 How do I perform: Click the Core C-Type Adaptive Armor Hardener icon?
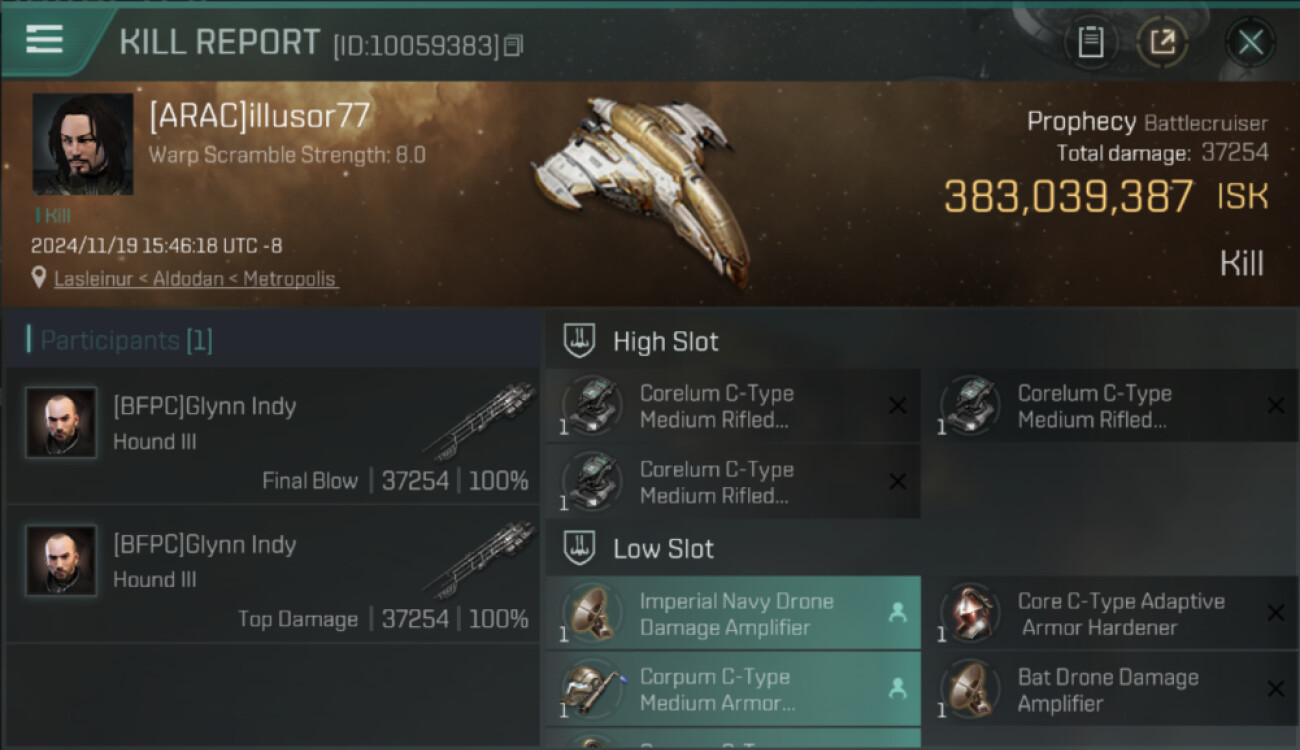point(970,613)
